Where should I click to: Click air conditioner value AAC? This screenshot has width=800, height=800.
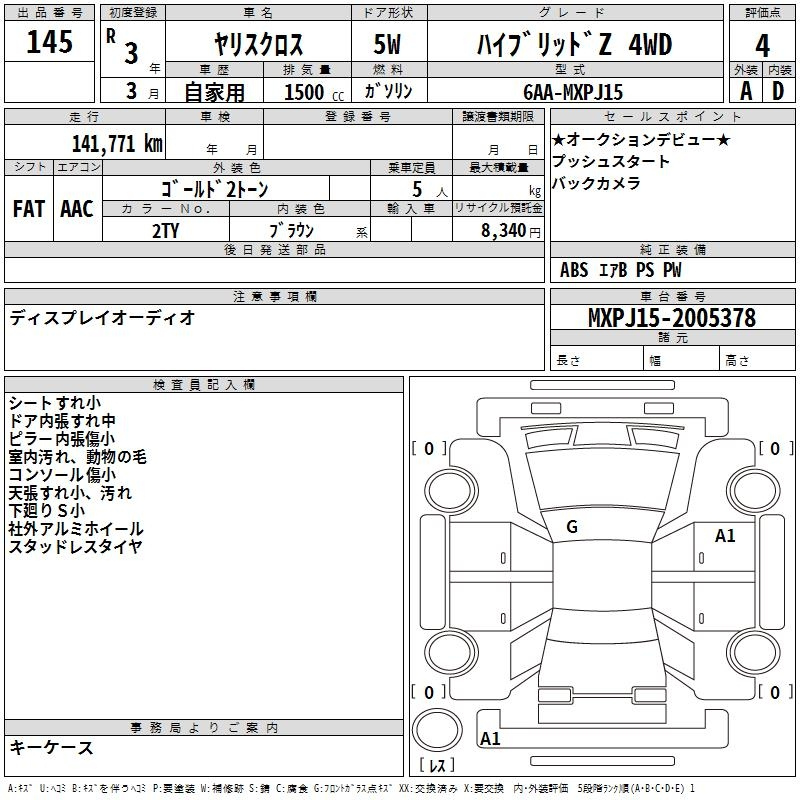(77, 209)
